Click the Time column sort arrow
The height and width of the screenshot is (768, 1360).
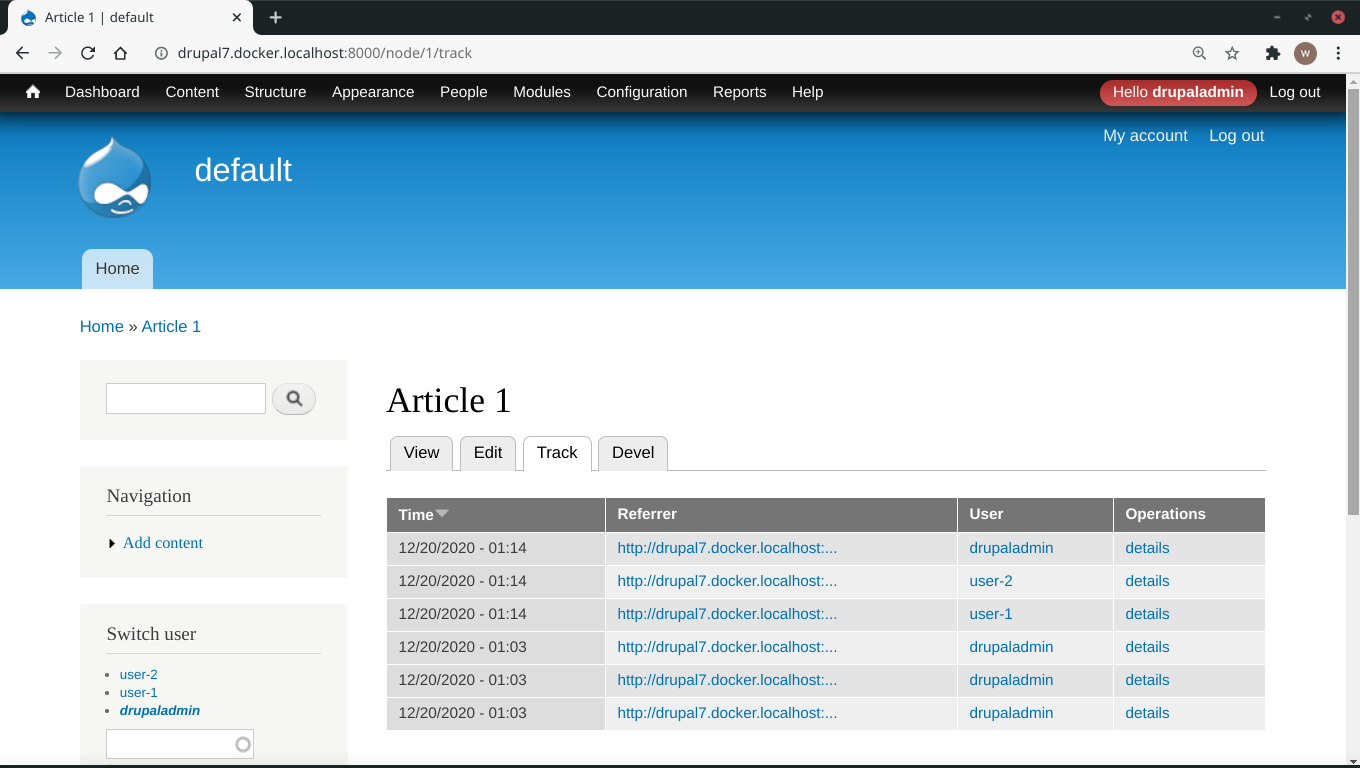[442, 514]
